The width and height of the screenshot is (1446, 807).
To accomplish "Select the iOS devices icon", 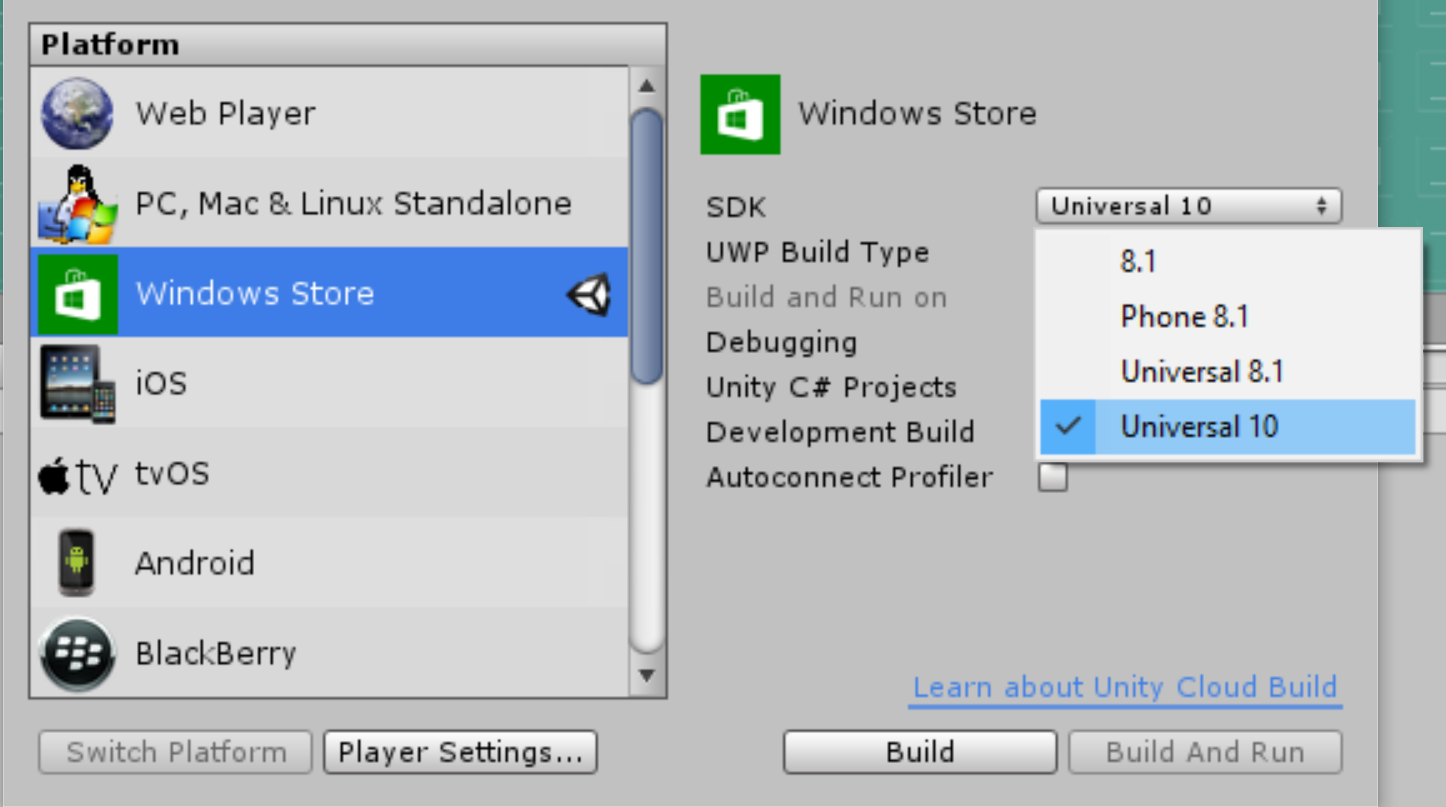I will (77, 383).
